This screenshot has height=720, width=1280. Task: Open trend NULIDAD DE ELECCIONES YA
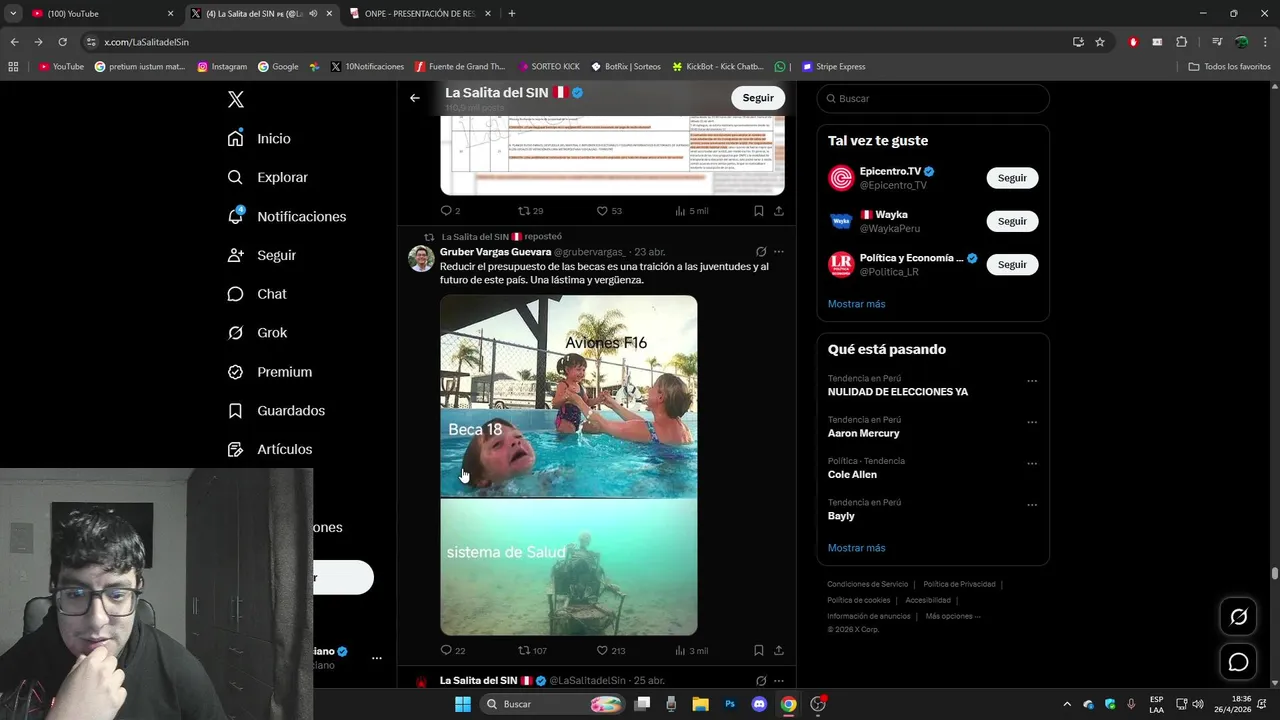897,392
